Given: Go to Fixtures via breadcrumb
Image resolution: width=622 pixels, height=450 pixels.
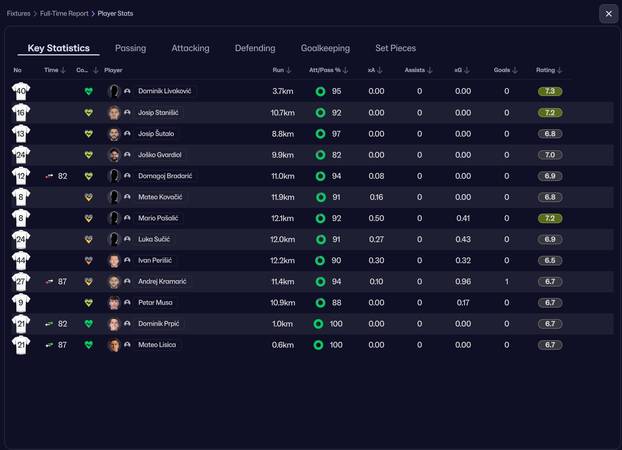Looking at the screenshot, I should pyautogui.click(x=17, y=14).
